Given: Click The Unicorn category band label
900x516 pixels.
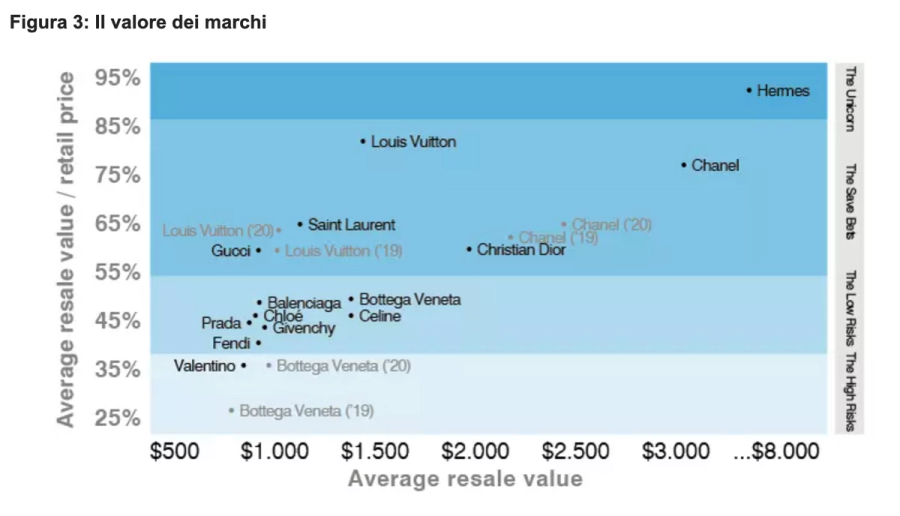Looking at the screenshot, I should coord(851,99).
